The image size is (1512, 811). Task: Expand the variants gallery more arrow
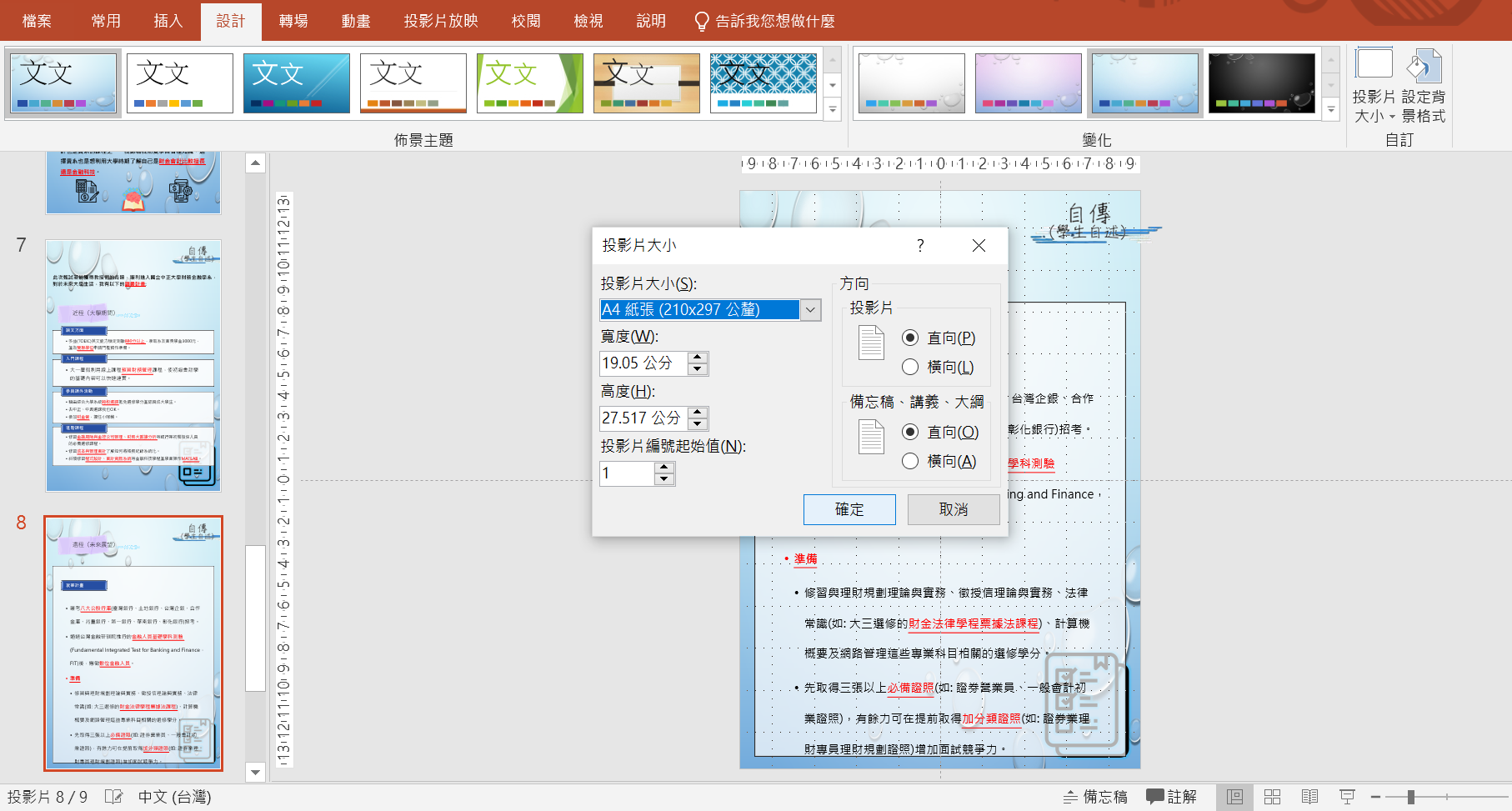pyautogui.click(x=1331, y=108)
